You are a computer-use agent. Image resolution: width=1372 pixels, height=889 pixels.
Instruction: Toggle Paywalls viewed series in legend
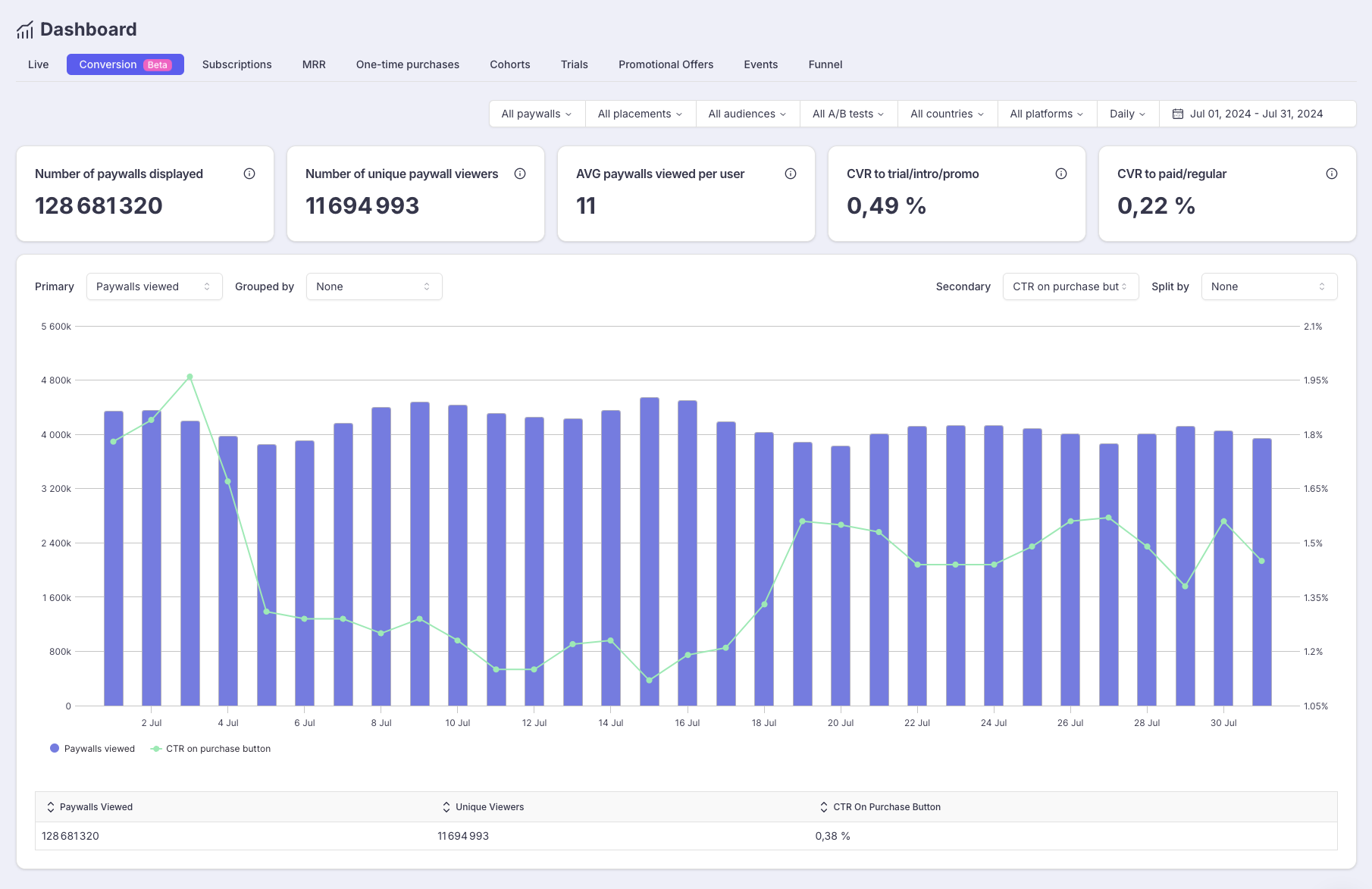[x=92, y=749]
